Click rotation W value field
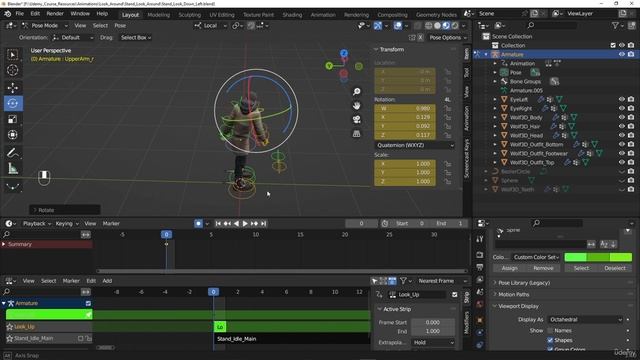Image resolution: width=640 pixels, height=360 pixels. coord(405,108)
